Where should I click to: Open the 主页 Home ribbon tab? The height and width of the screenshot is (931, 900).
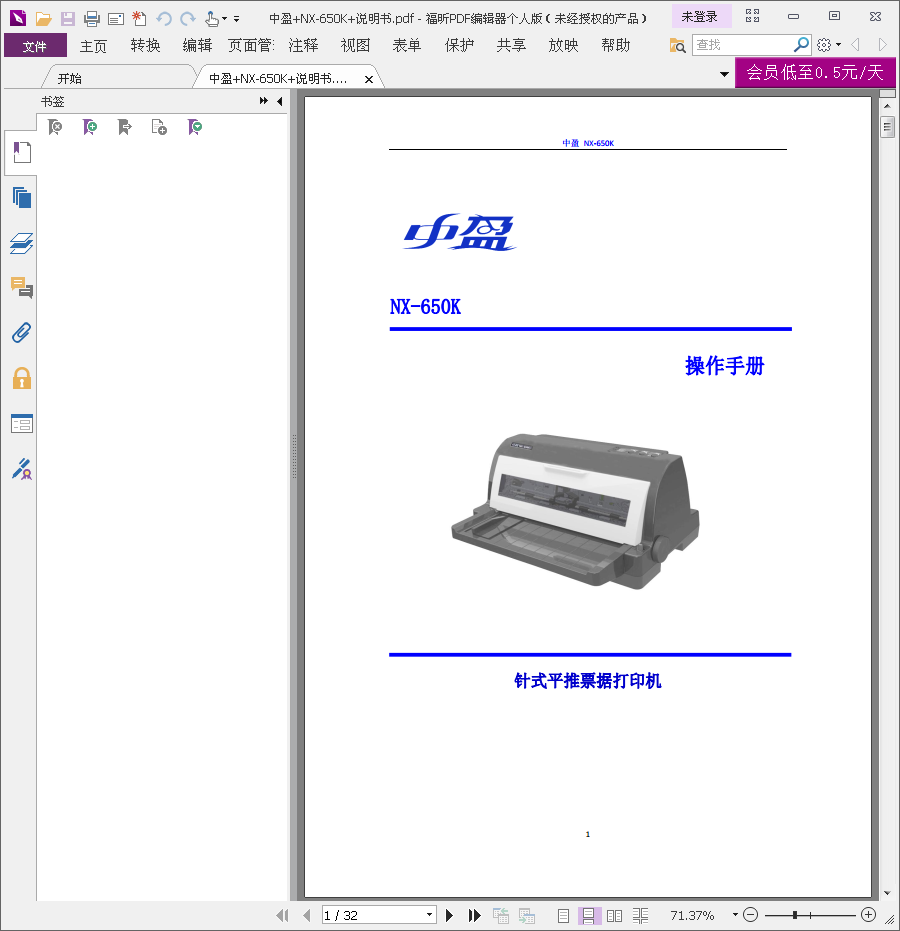tap(93, 46)
